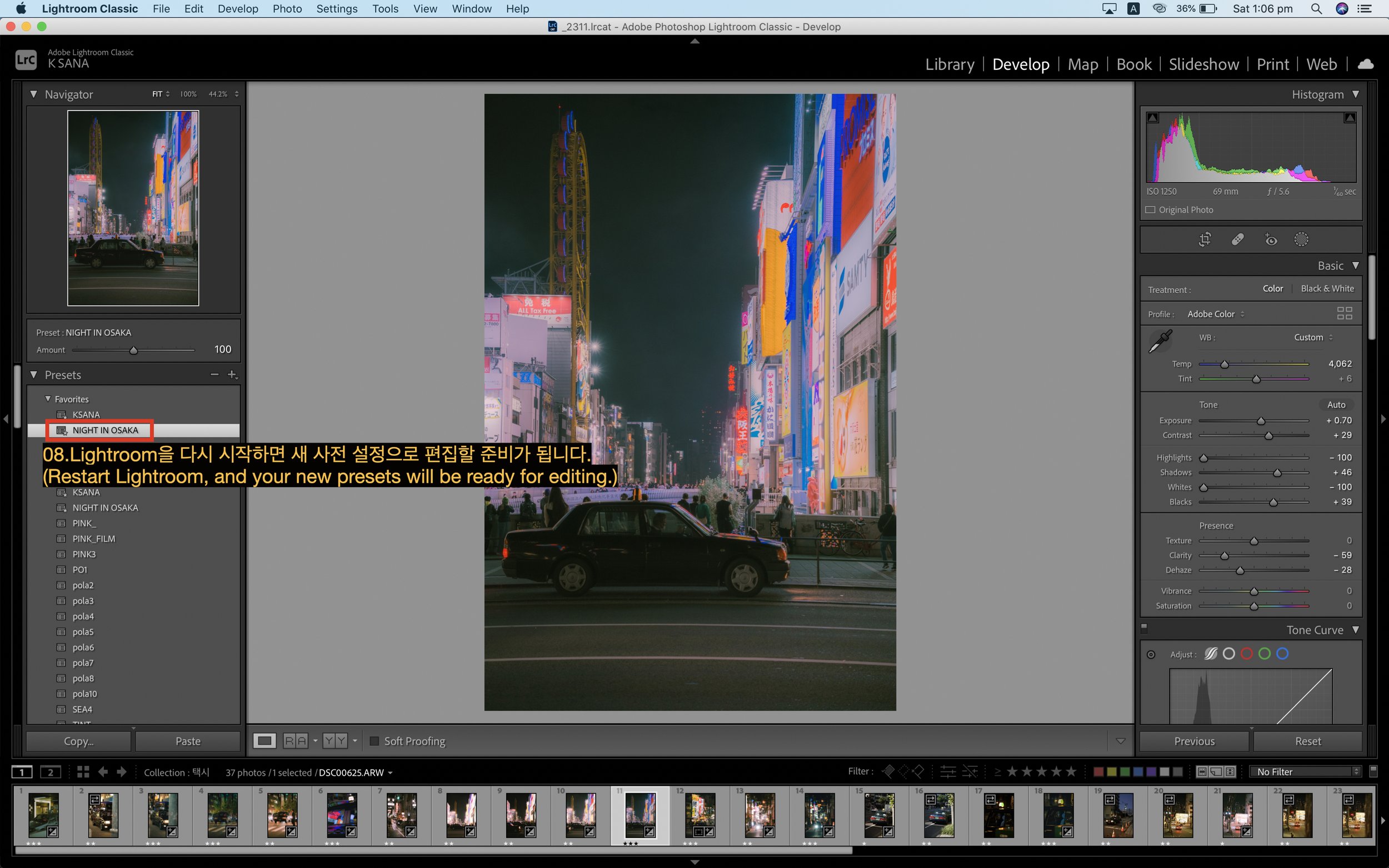The height and width of the screenshot is (868, 1389).
Task: Select Loupe view button in toolbar
Action: click(x=264, y=741)
